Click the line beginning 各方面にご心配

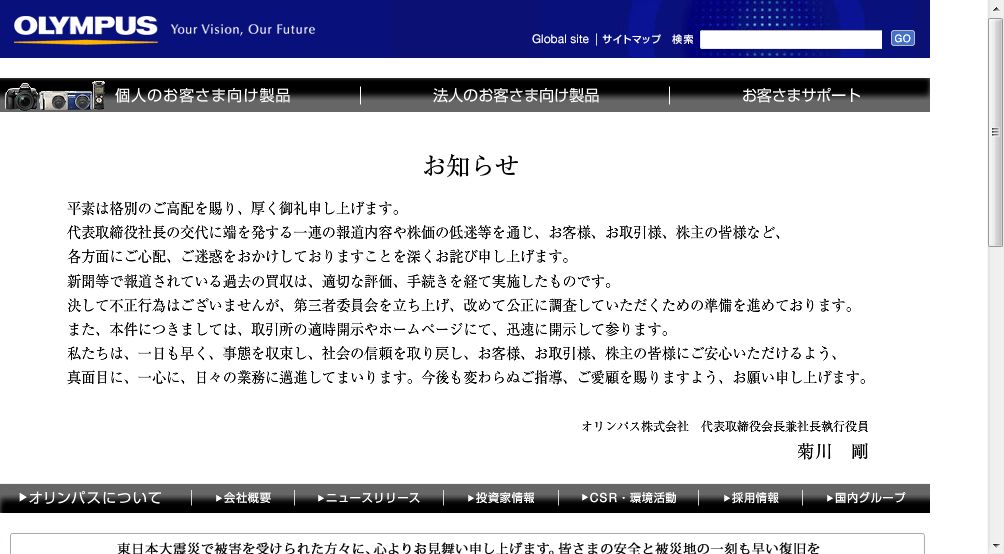pos(320,257)
